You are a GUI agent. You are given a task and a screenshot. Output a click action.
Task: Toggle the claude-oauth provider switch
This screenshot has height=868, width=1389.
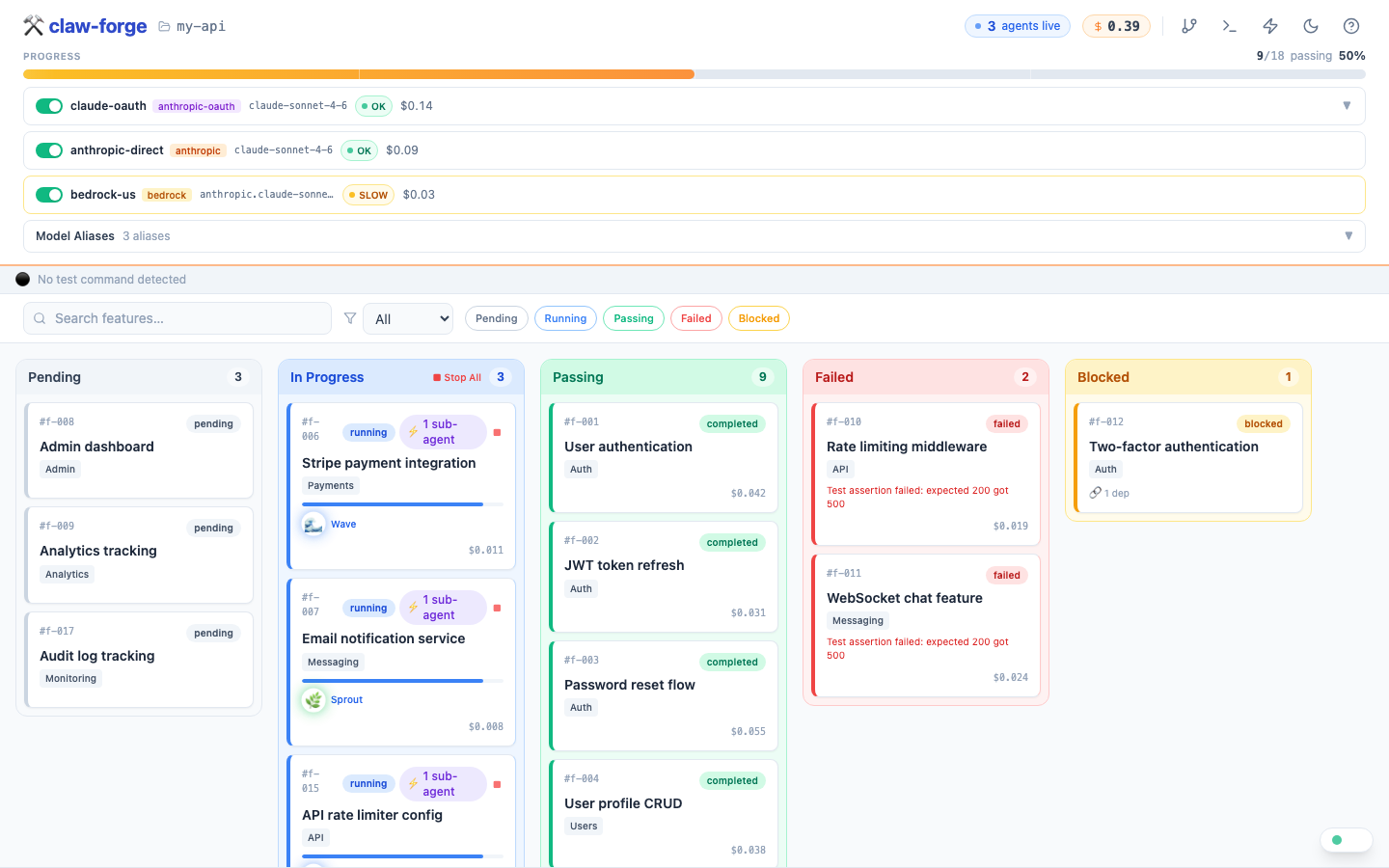click(x=49, y=106)
